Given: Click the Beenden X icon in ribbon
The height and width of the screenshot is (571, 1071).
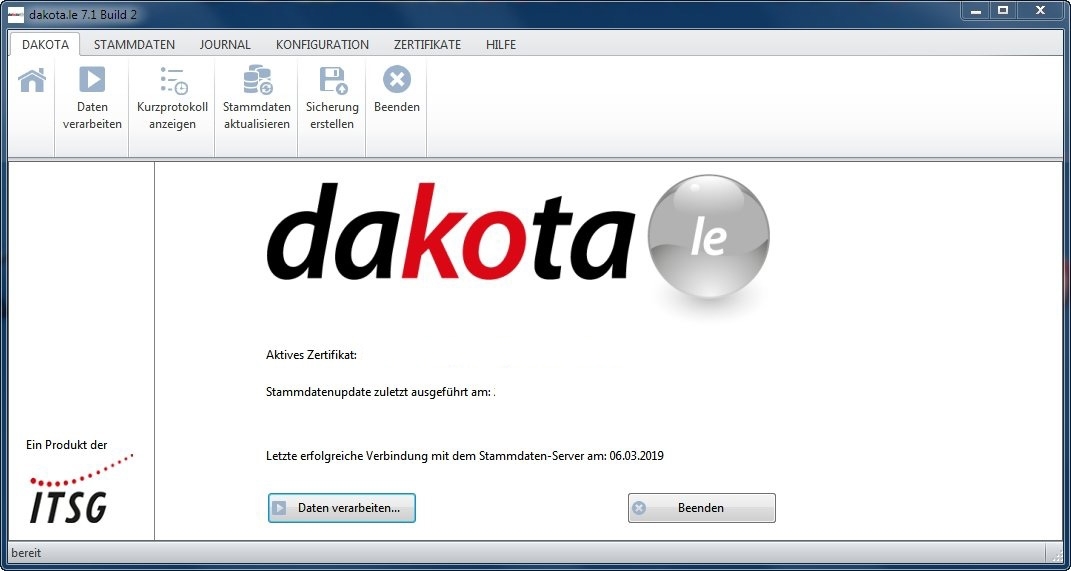Looking at the screenshot, I should 397,79.
